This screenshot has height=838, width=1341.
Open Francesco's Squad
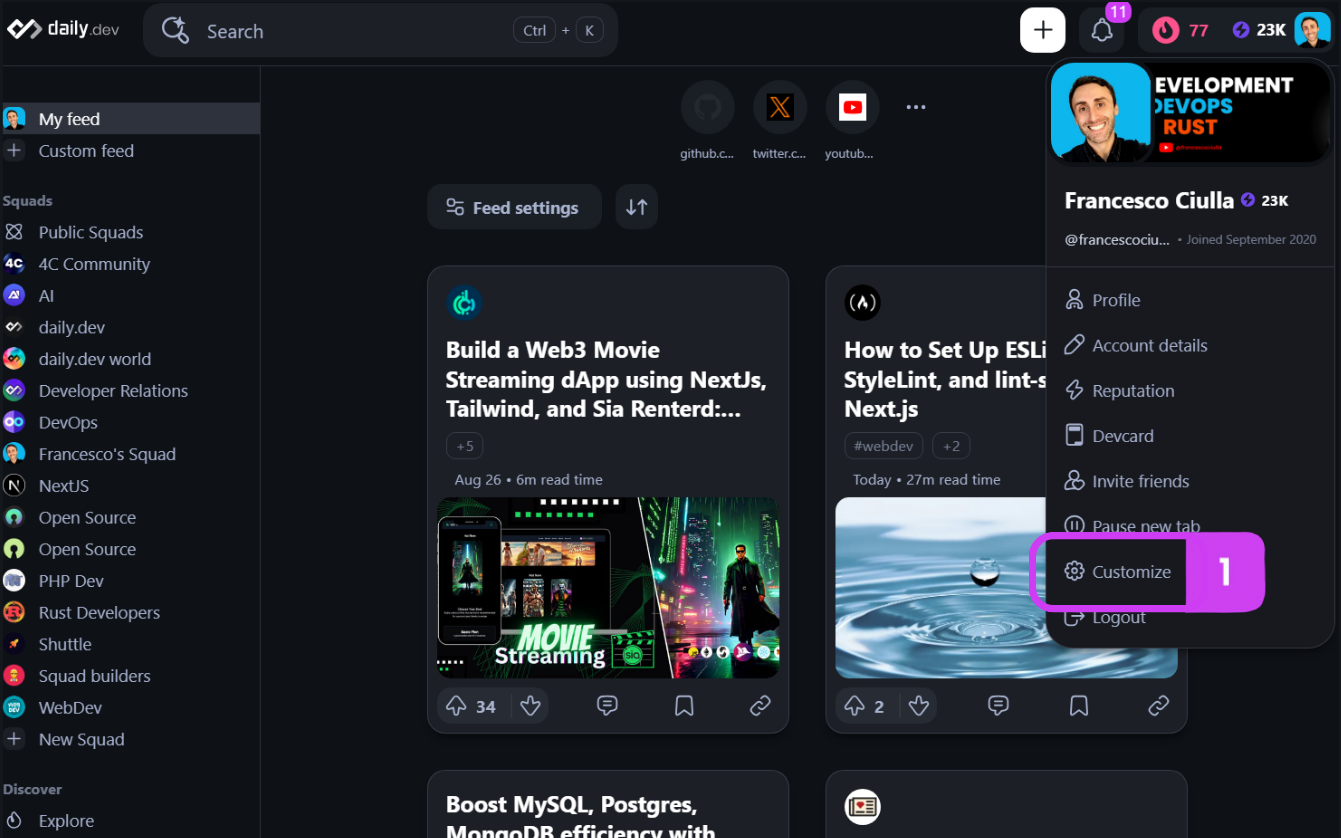(x=130, y=454)
